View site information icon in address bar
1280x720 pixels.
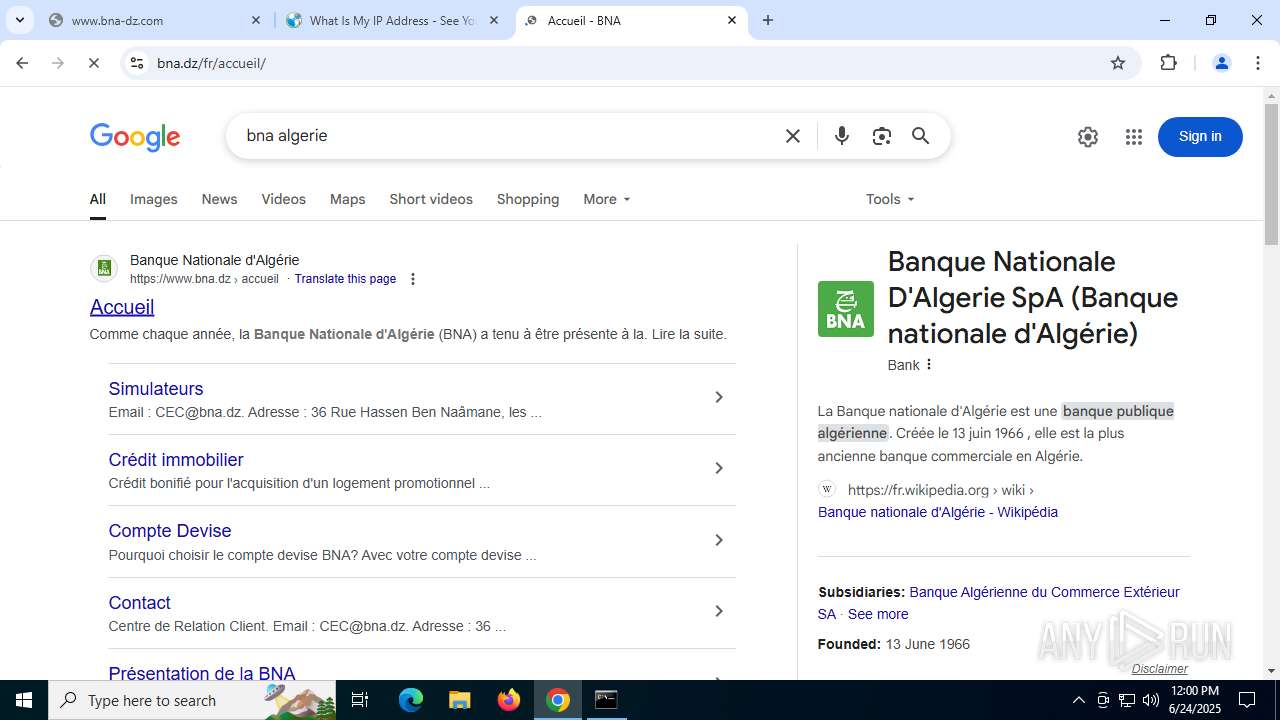[137, 63]
